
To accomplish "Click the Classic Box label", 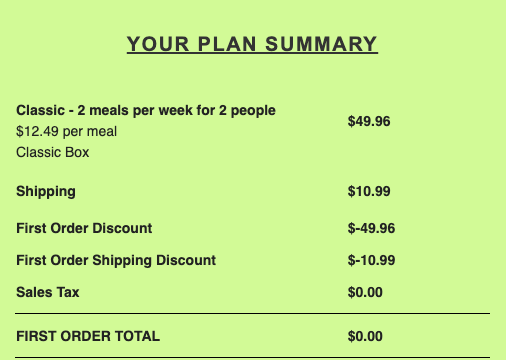I will tap(53, 152).
